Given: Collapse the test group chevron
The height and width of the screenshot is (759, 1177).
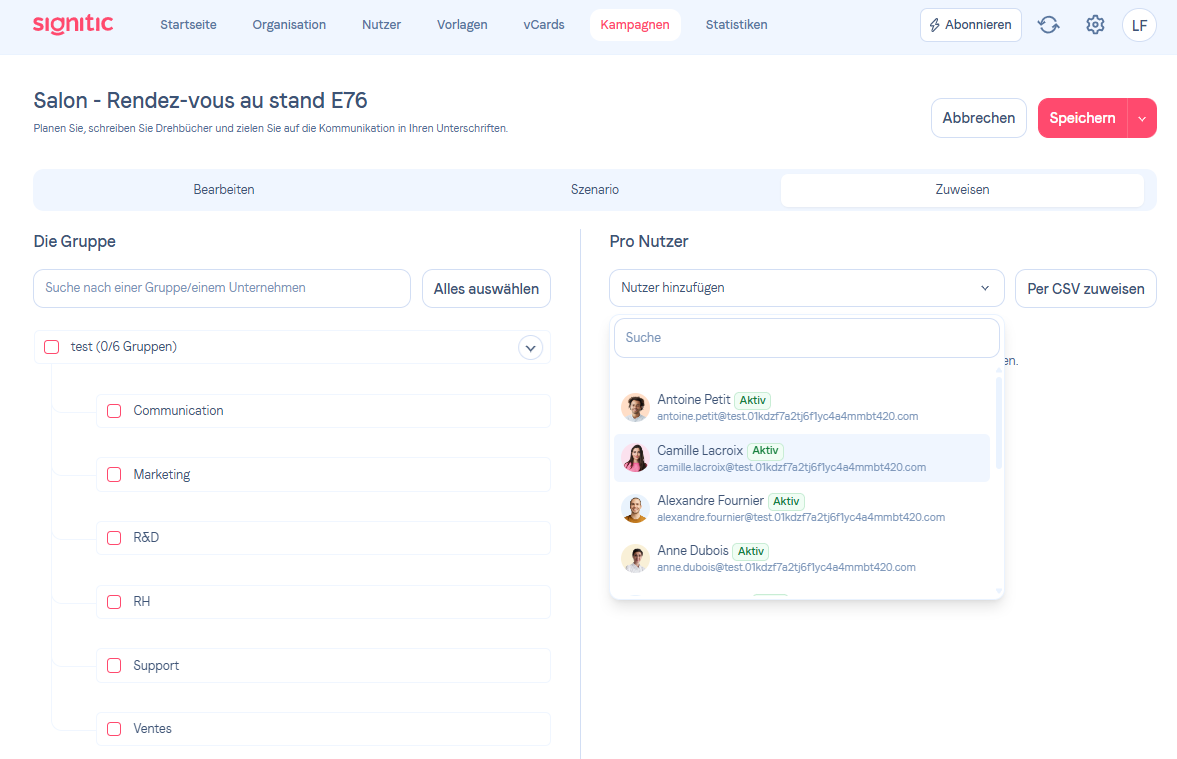Looking at the screenshot, I should coord(530,348).
